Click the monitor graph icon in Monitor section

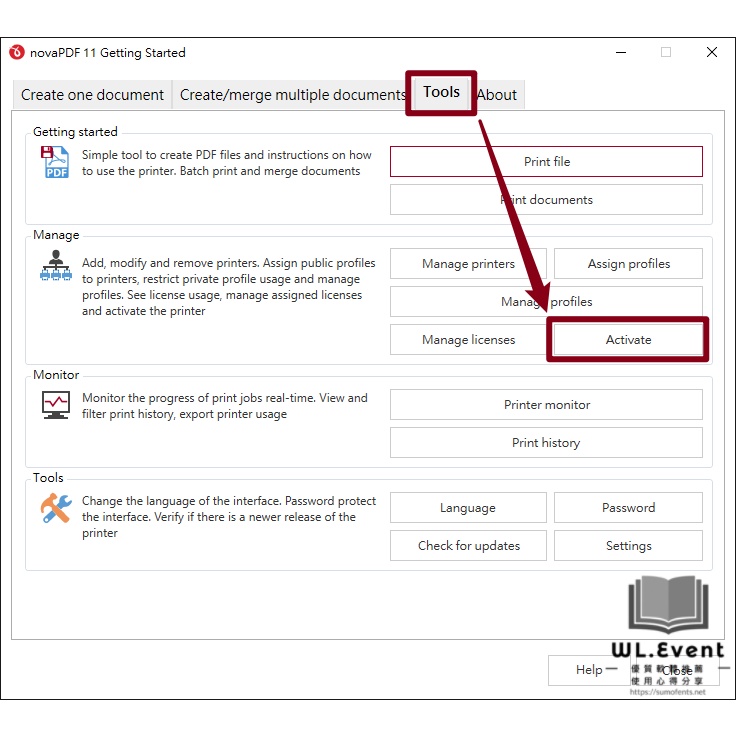(x=55, y=404)
